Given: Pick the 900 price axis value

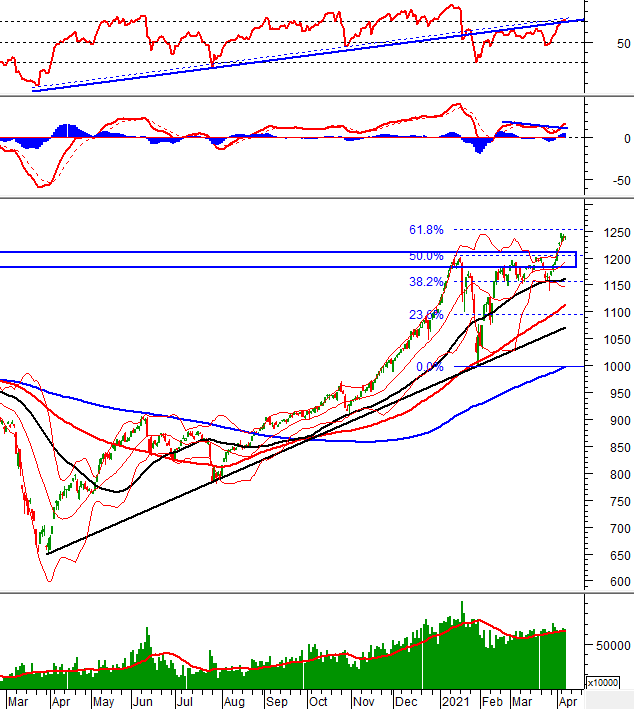Looking at the screenshot, I should coord(620,421).
